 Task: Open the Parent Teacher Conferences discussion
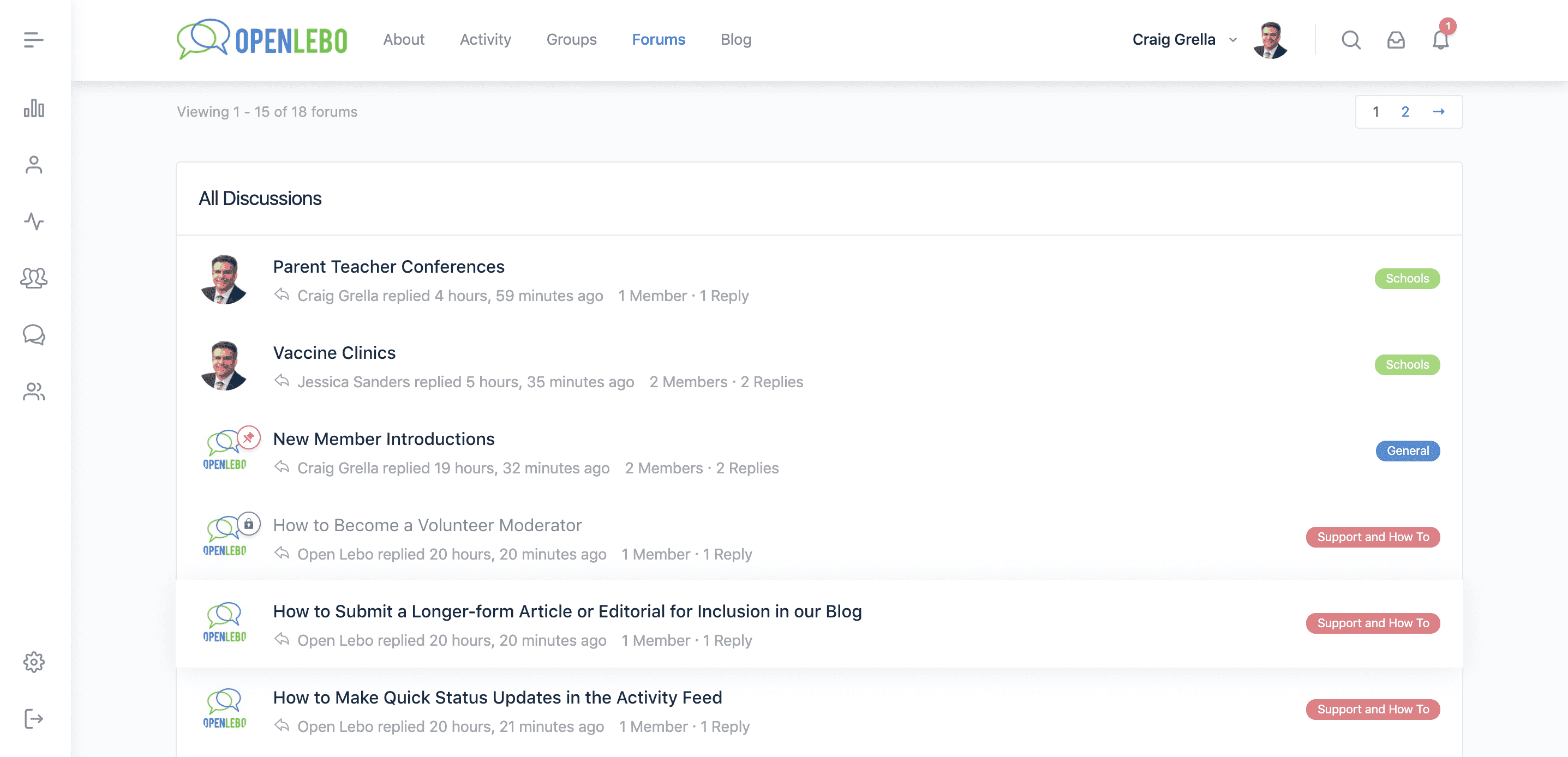point(388,267)
